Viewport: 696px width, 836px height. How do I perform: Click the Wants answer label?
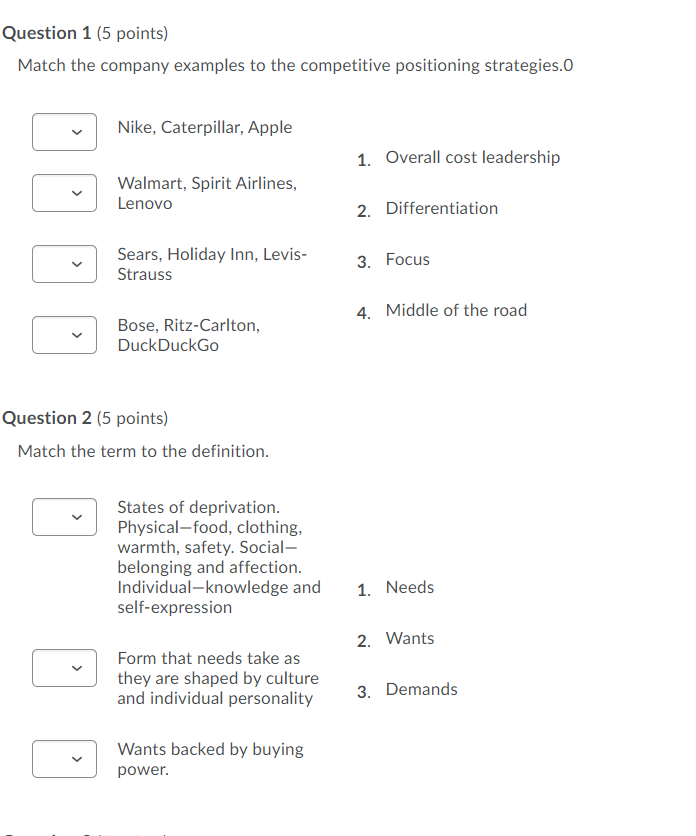pyautogui.click(x=410, y=638)
